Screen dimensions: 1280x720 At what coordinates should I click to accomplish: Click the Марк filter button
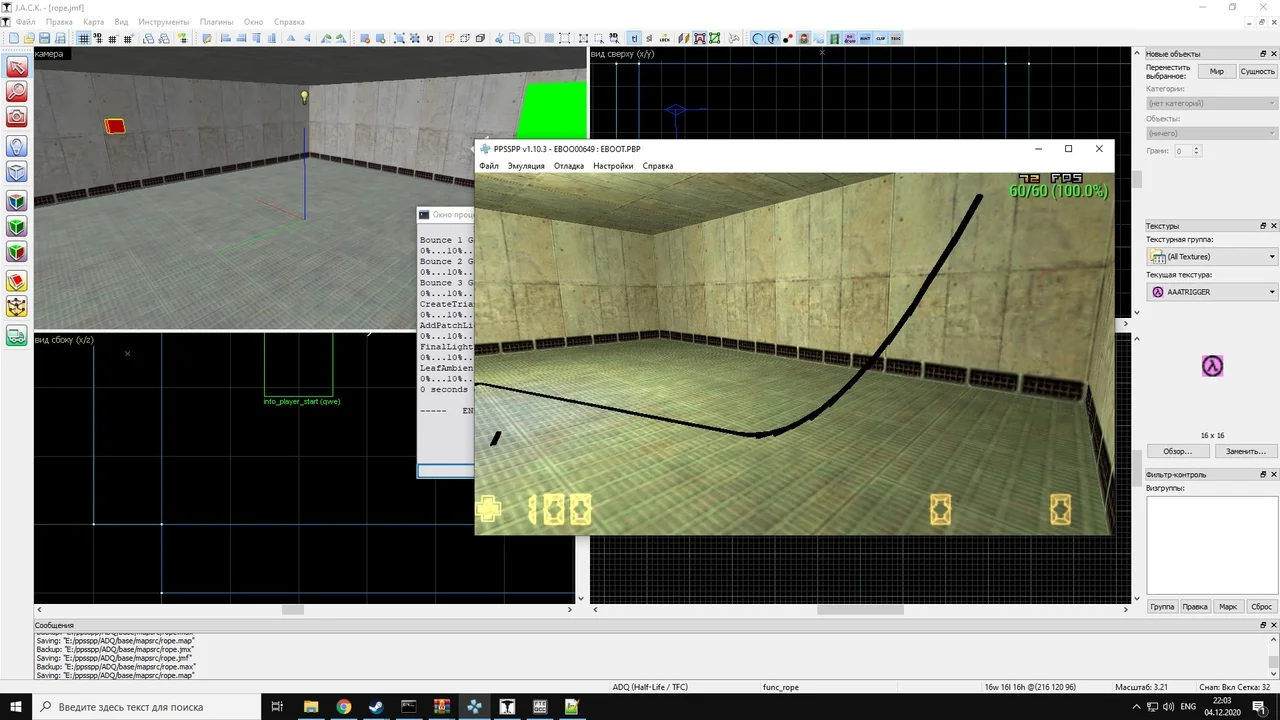pyautogui.click(x=1228, y=607)
